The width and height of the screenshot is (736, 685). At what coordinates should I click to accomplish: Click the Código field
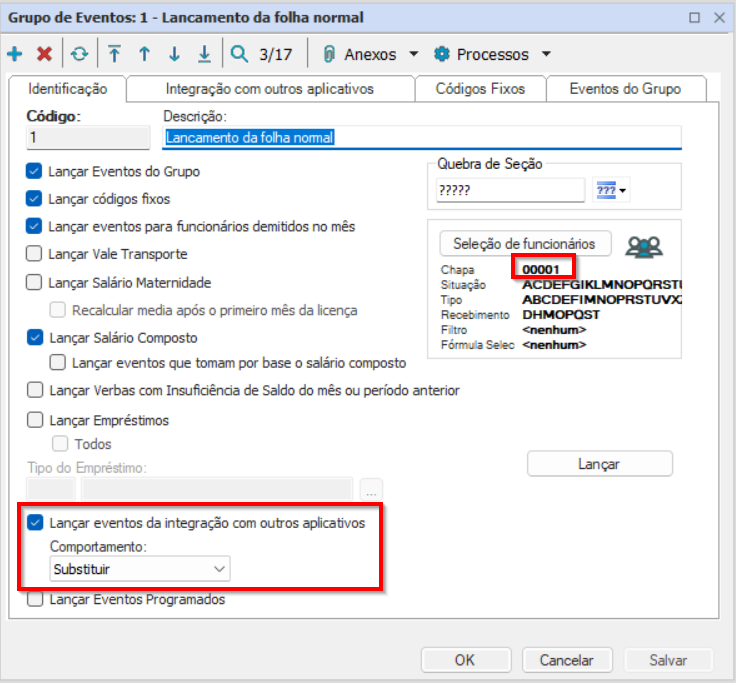click(88, 138)
